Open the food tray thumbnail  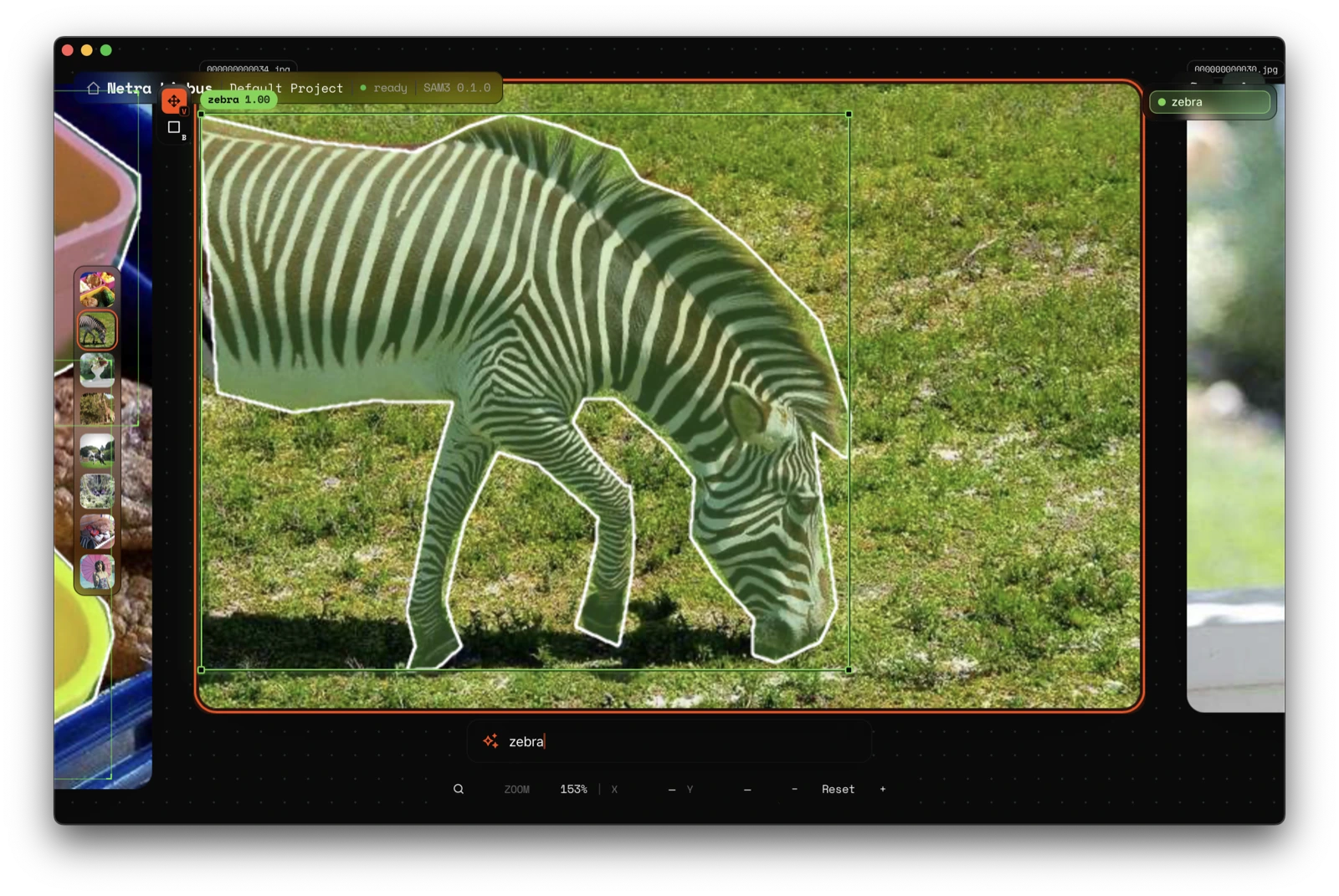(97, 289)
